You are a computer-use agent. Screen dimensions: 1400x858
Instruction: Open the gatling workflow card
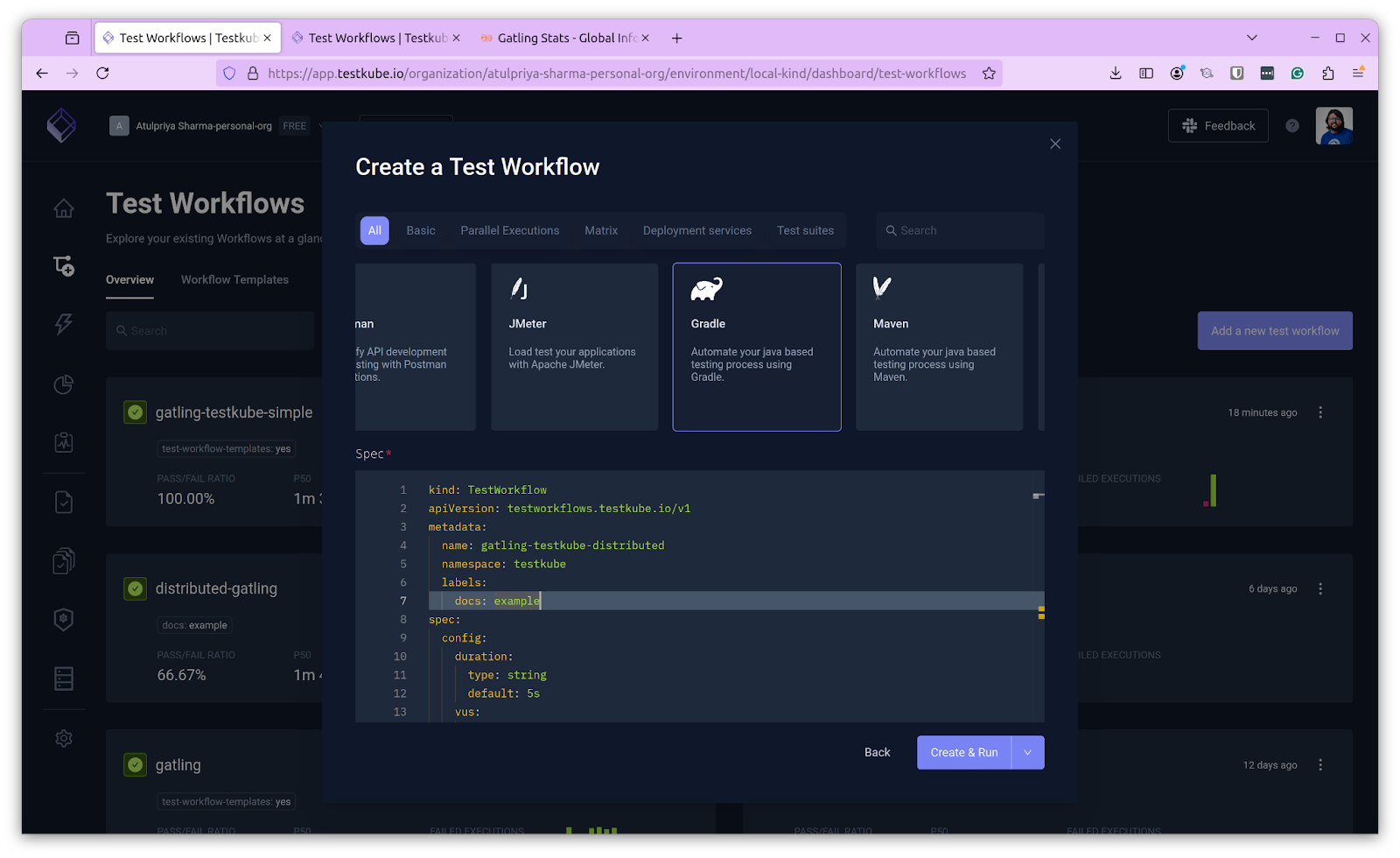coord(178,764)
